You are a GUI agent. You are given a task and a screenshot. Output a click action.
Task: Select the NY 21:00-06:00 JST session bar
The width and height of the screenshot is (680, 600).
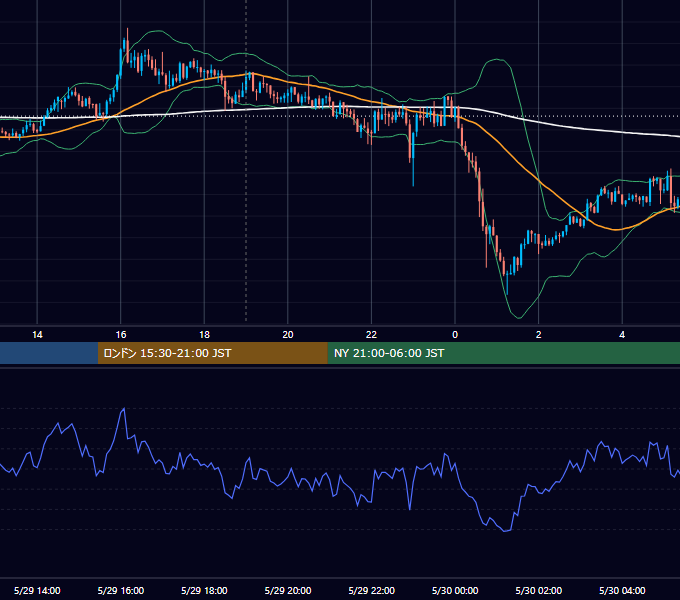click(503, 353)
